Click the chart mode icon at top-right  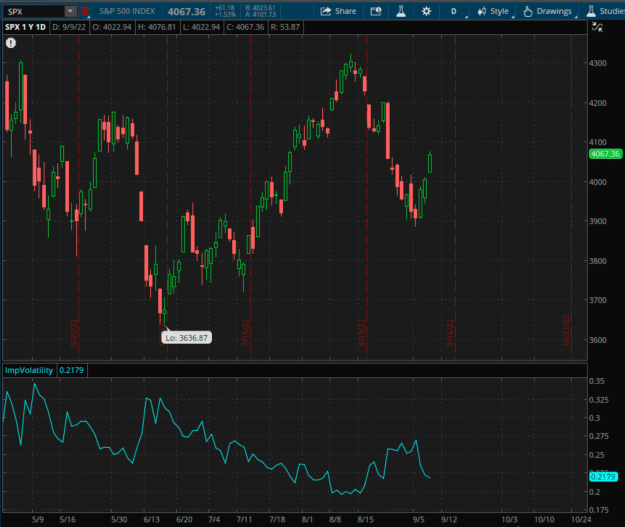pyautogui.click(x=597, y=27)
